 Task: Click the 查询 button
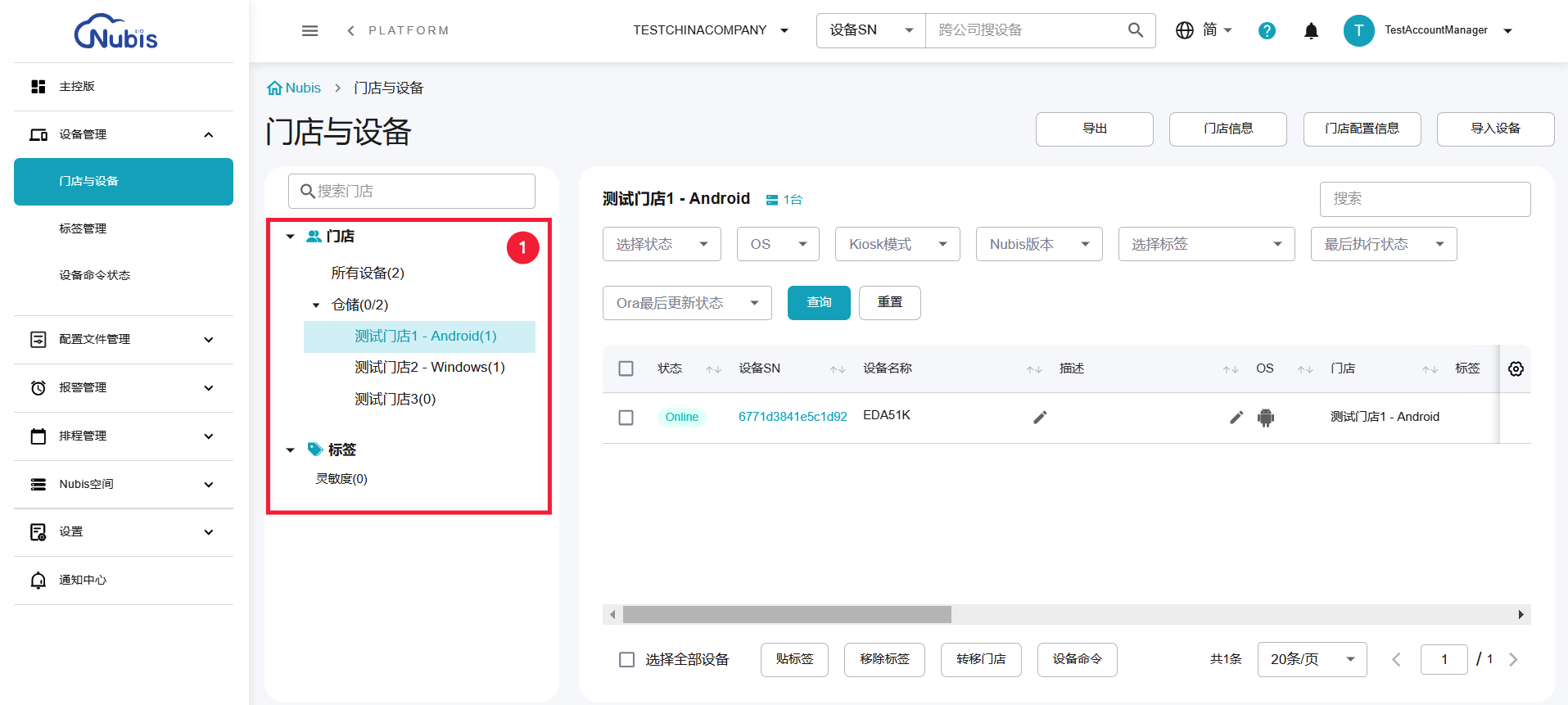[x=819, y=303]
